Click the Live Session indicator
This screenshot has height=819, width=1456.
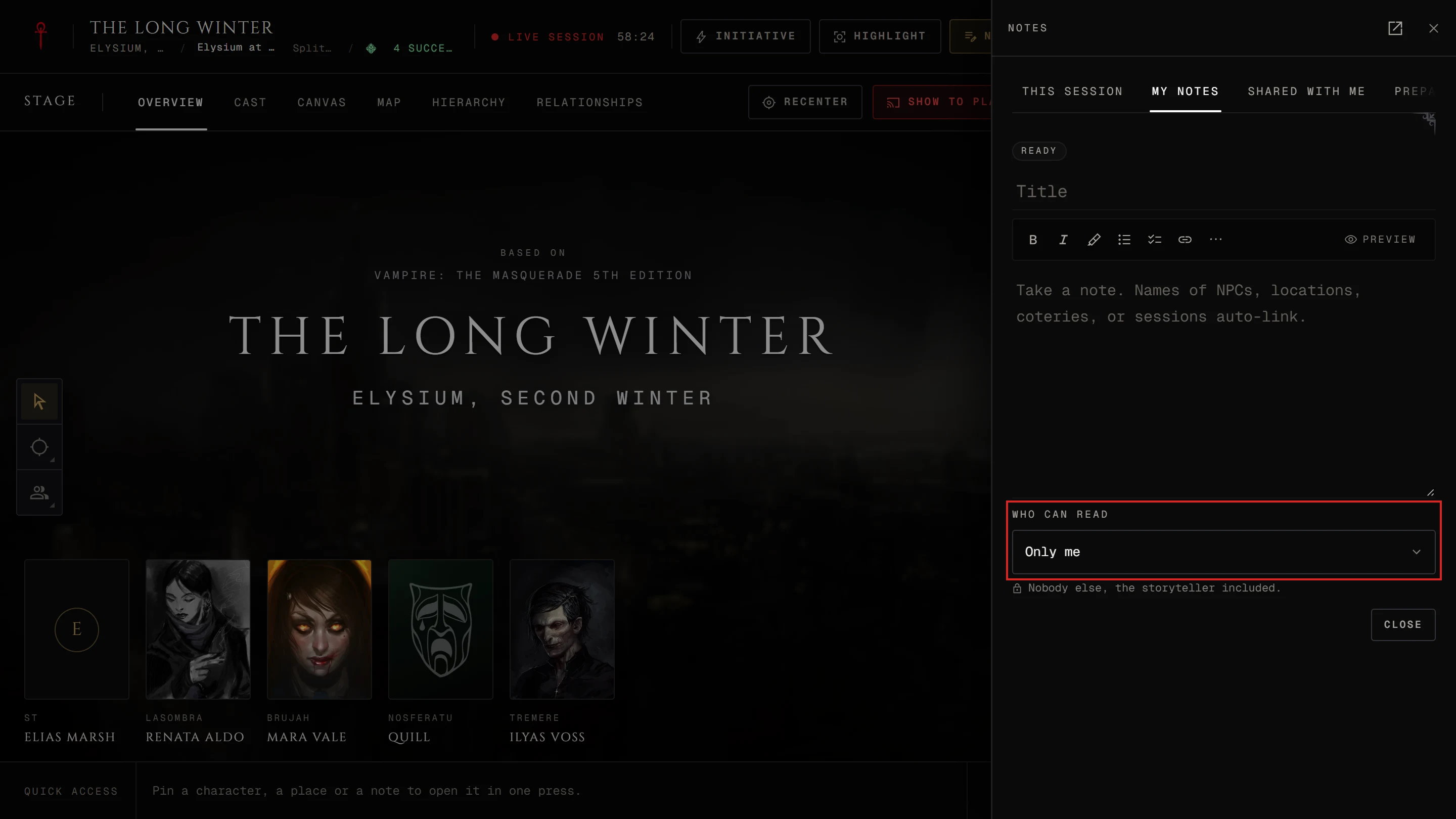pyautogui.click(x=548, y=37)
